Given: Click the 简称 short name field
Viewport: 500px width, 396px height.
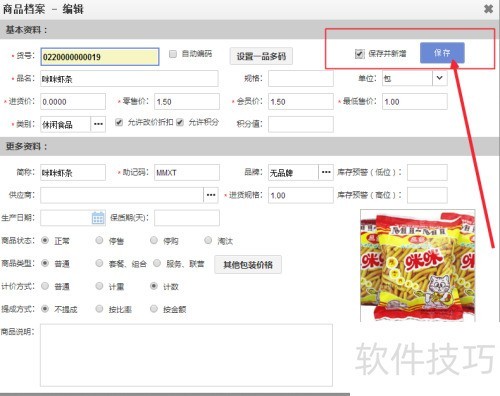Looking at the screenshot, I should (73, 172).
